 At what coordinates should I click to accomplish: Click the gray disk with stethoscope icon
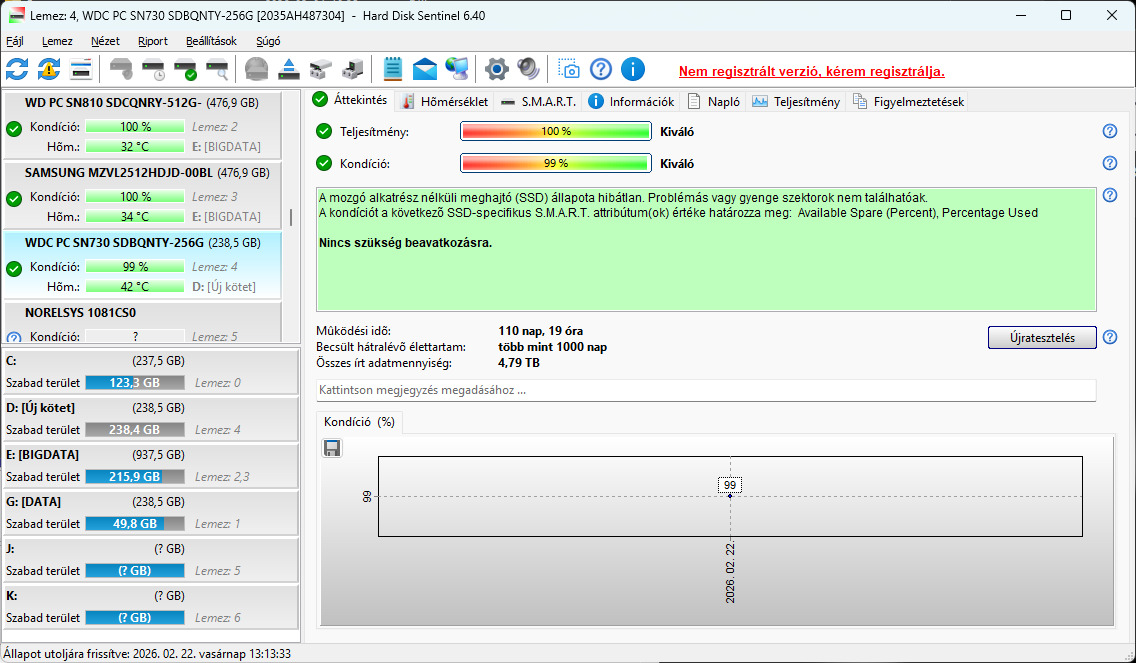click(x=122, y=70)
